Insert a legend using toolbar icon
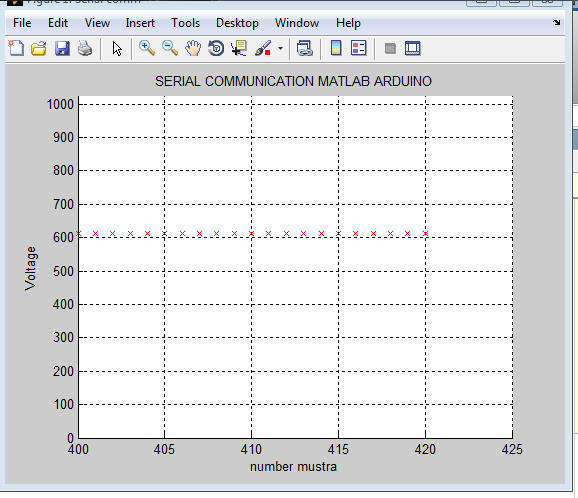 [359, 48]
